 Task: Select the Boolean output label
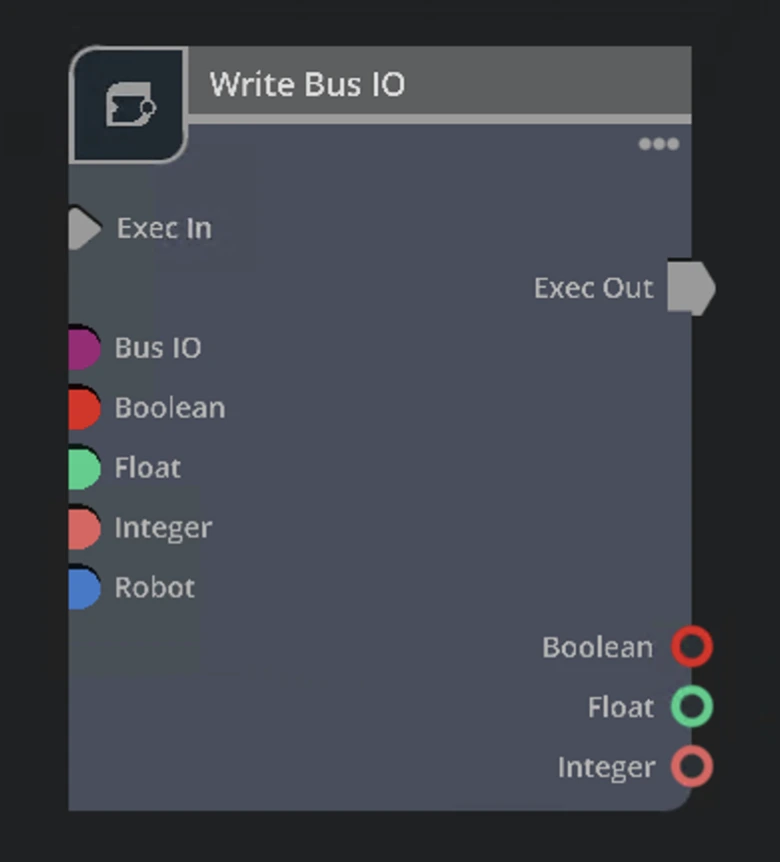tap(596, 647)
